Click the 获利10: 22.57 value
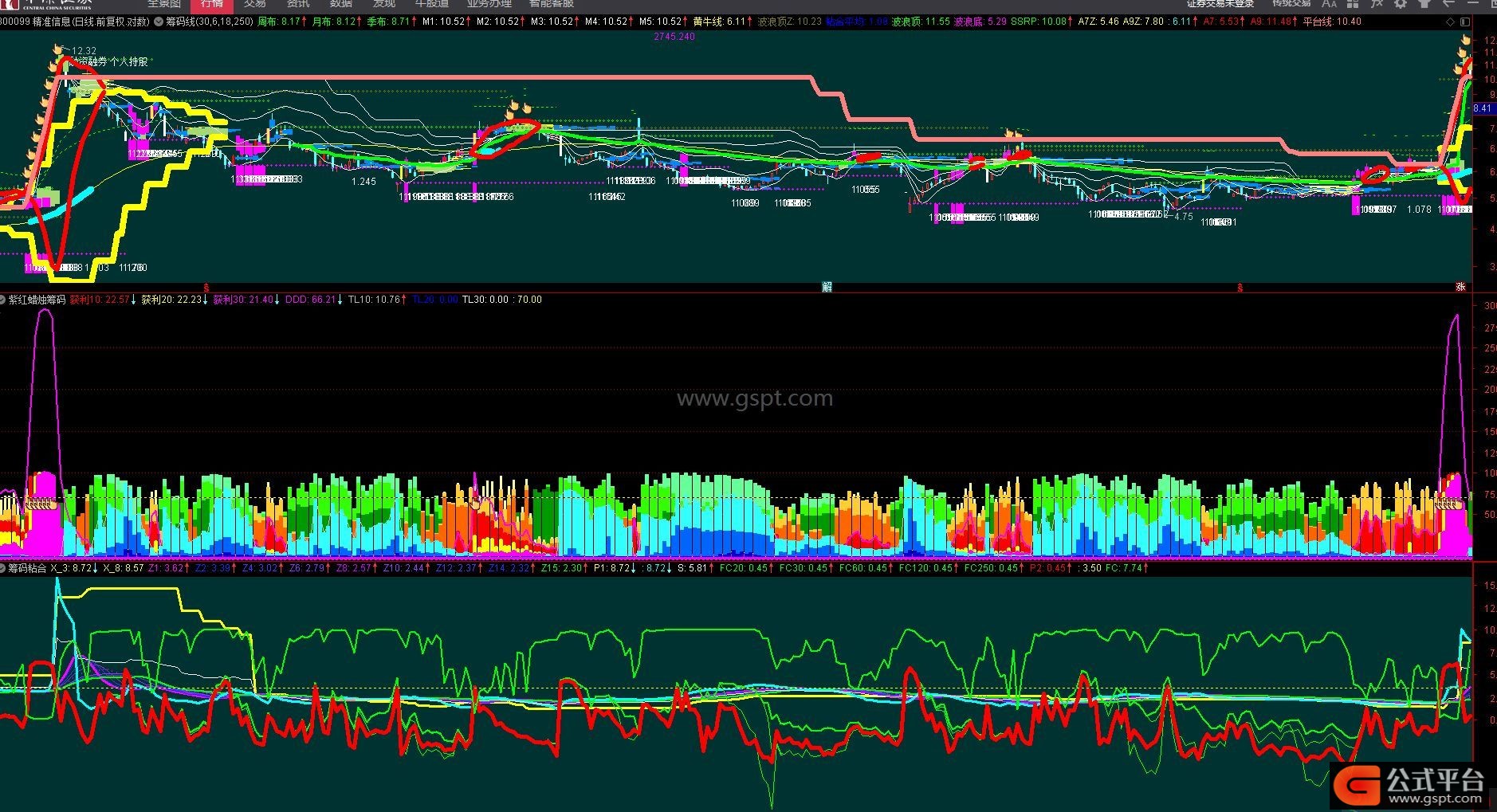This screenshot has height=812, width=1497. [x=99, y=300]
